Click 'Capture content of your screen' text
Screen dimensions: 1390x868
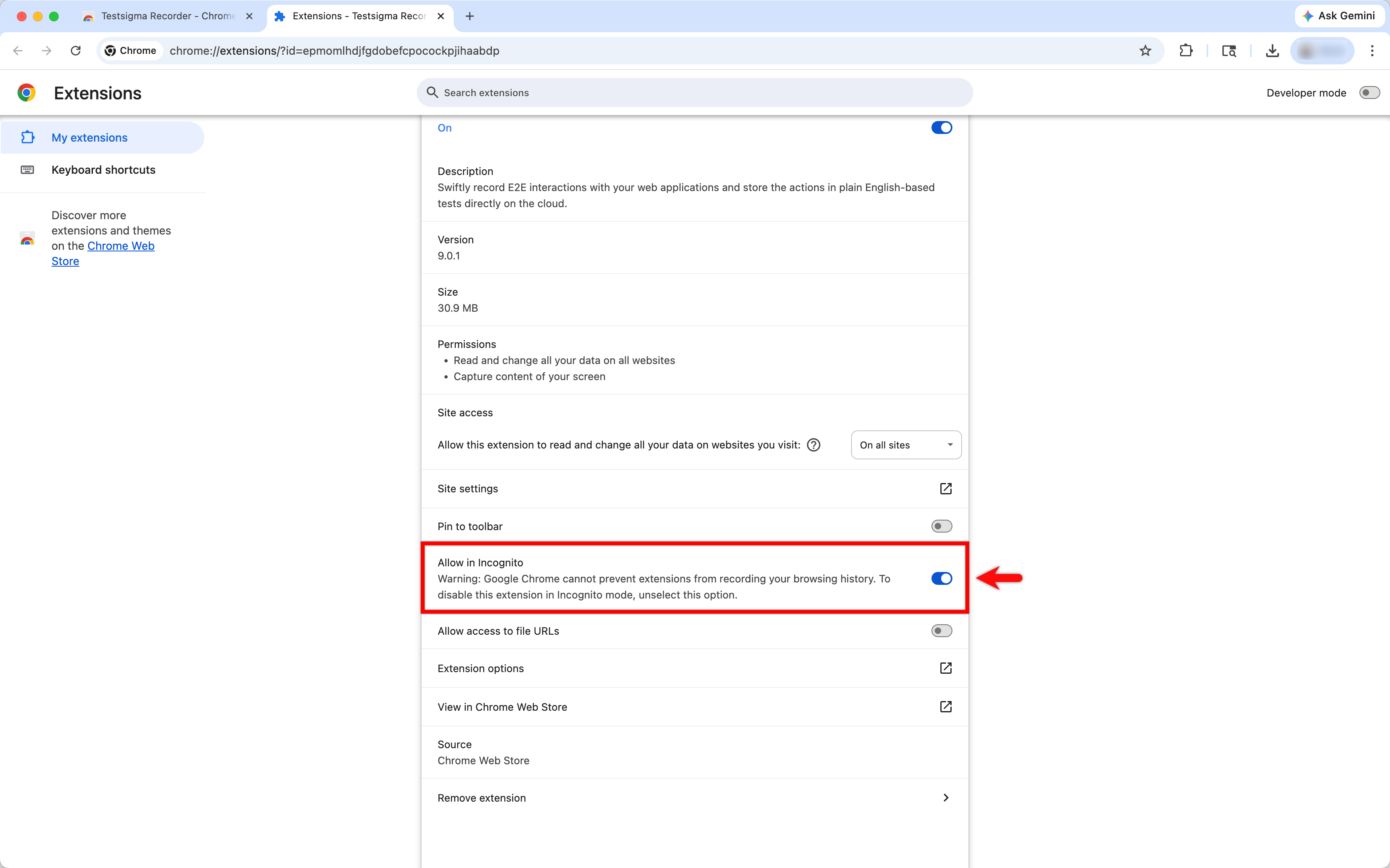529,376
